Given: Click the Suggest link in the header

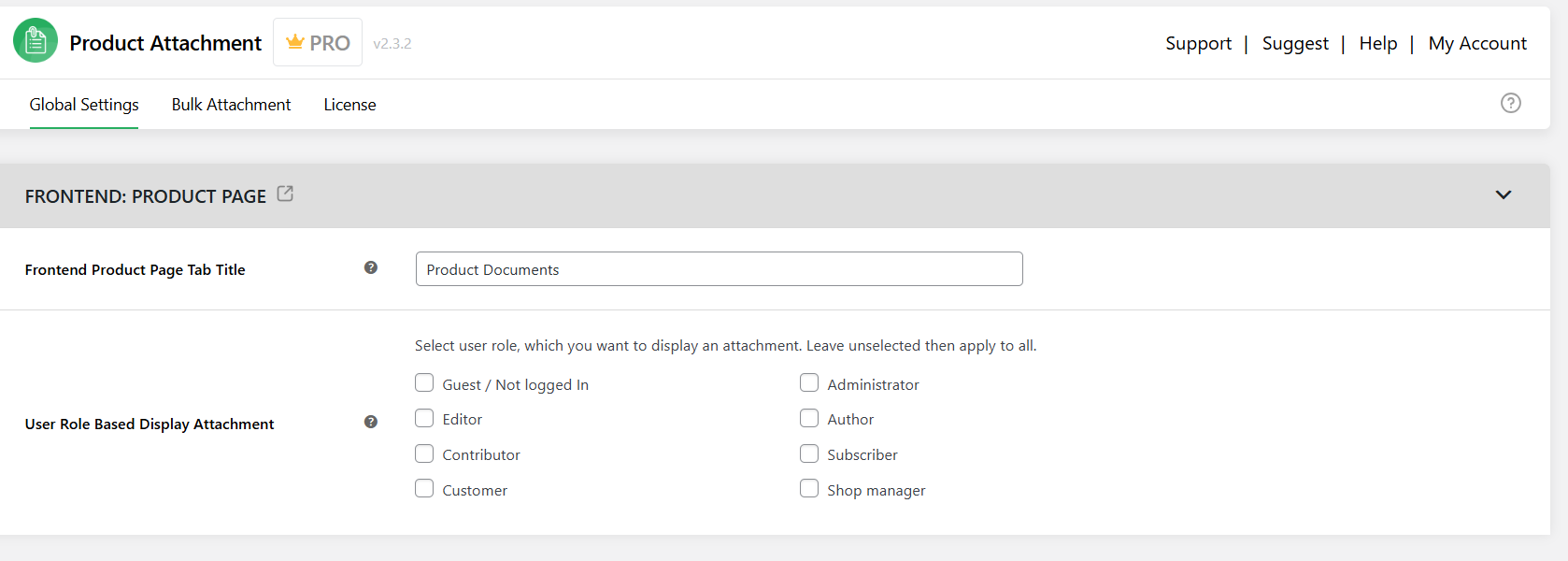Looking at the screenshot, I should point(1295,43).
